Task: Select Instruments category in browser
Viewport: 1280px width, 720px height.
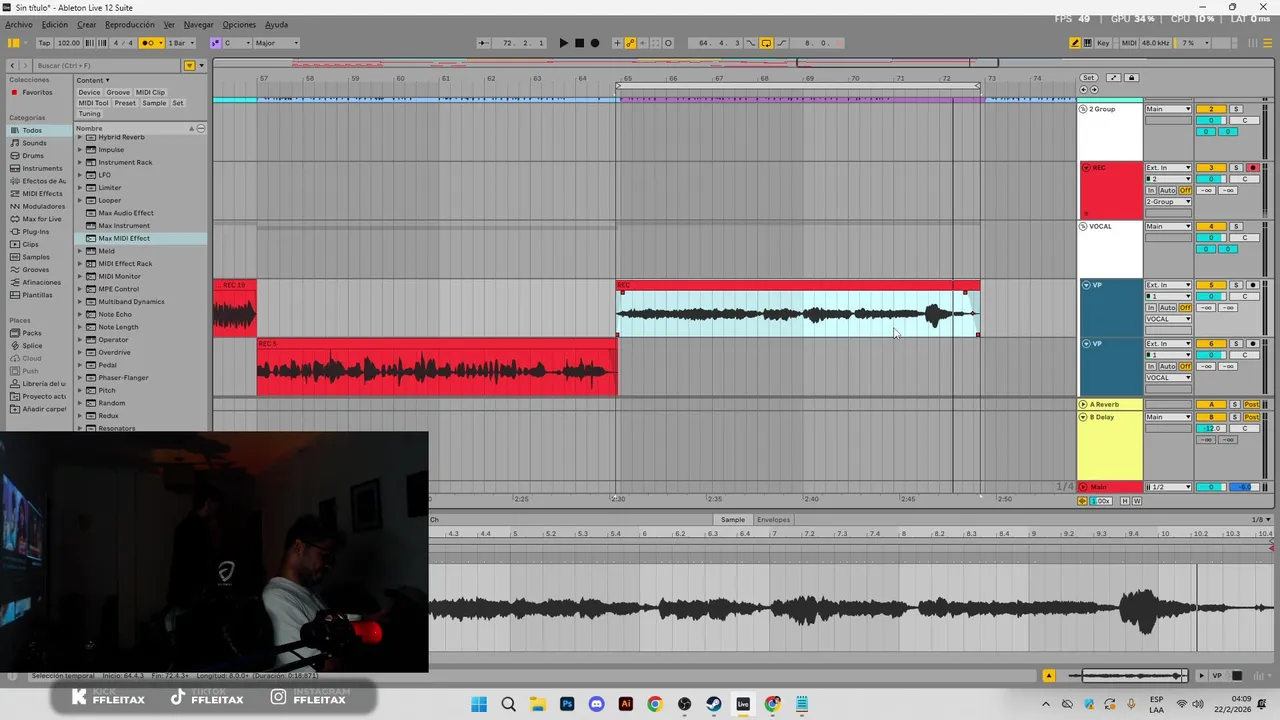Action: pyautogui.click(x=42, y=168)
